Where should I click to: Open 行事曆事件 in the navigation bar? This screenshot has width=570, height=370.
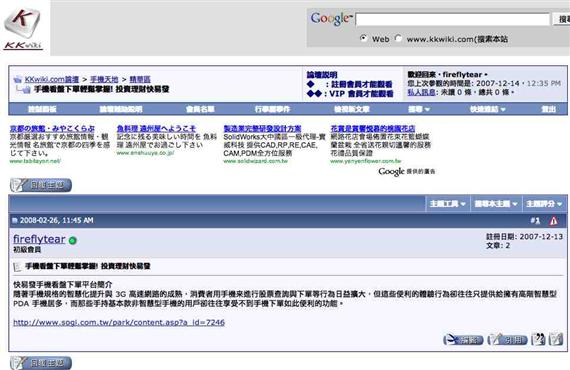pyautogui.click(x=273, y=109)
